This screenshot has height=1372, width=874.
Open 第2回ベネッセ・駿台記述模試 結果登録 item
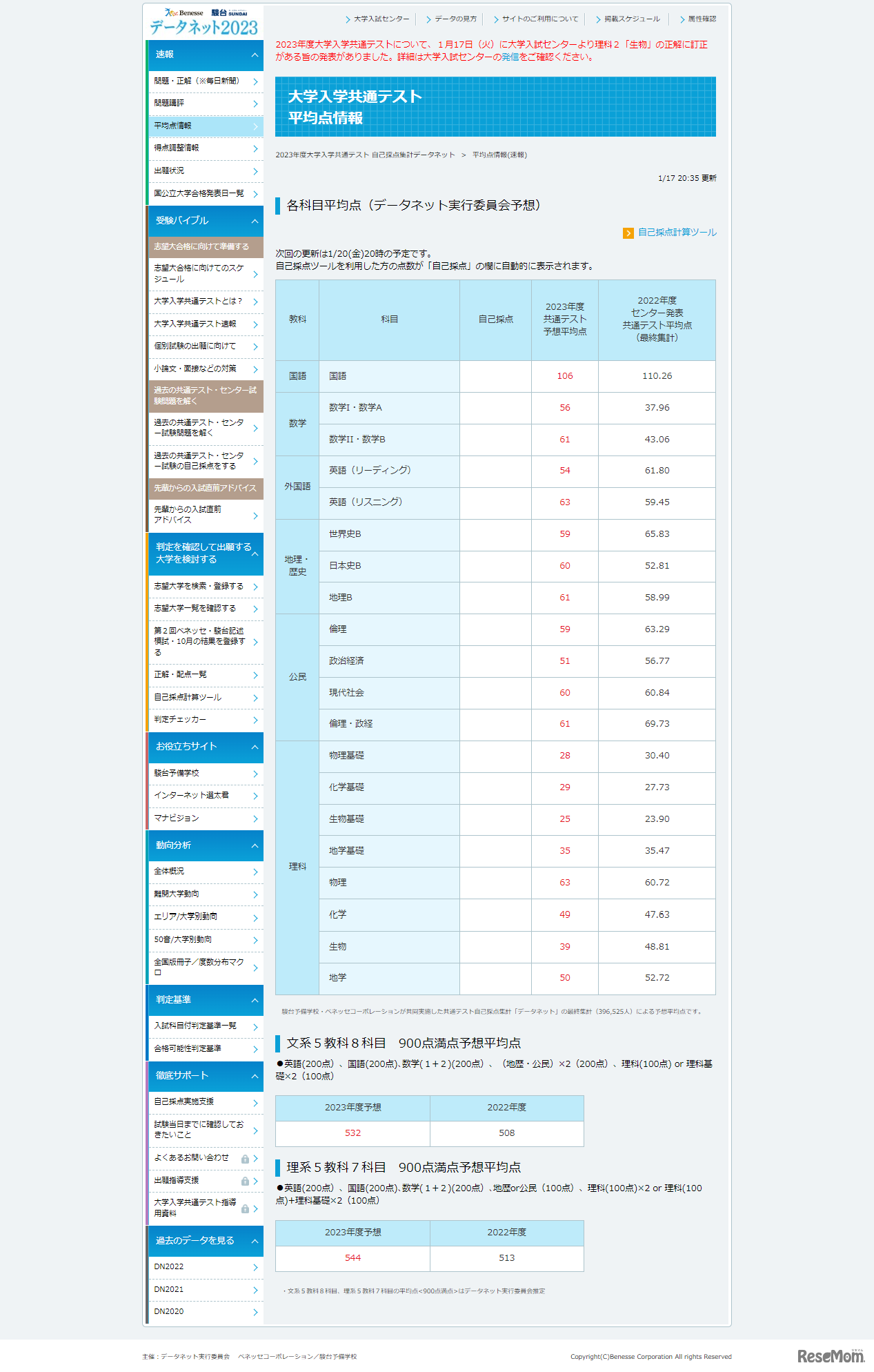[x=205, y=642]
